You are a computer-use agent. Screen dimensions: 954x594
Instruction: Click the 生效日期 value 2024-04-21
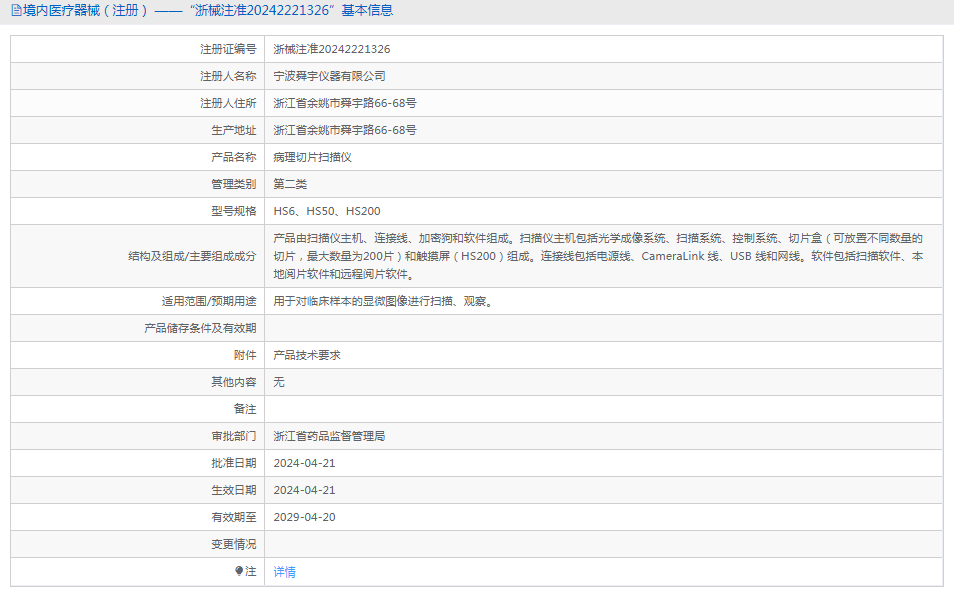click(304, 490)
